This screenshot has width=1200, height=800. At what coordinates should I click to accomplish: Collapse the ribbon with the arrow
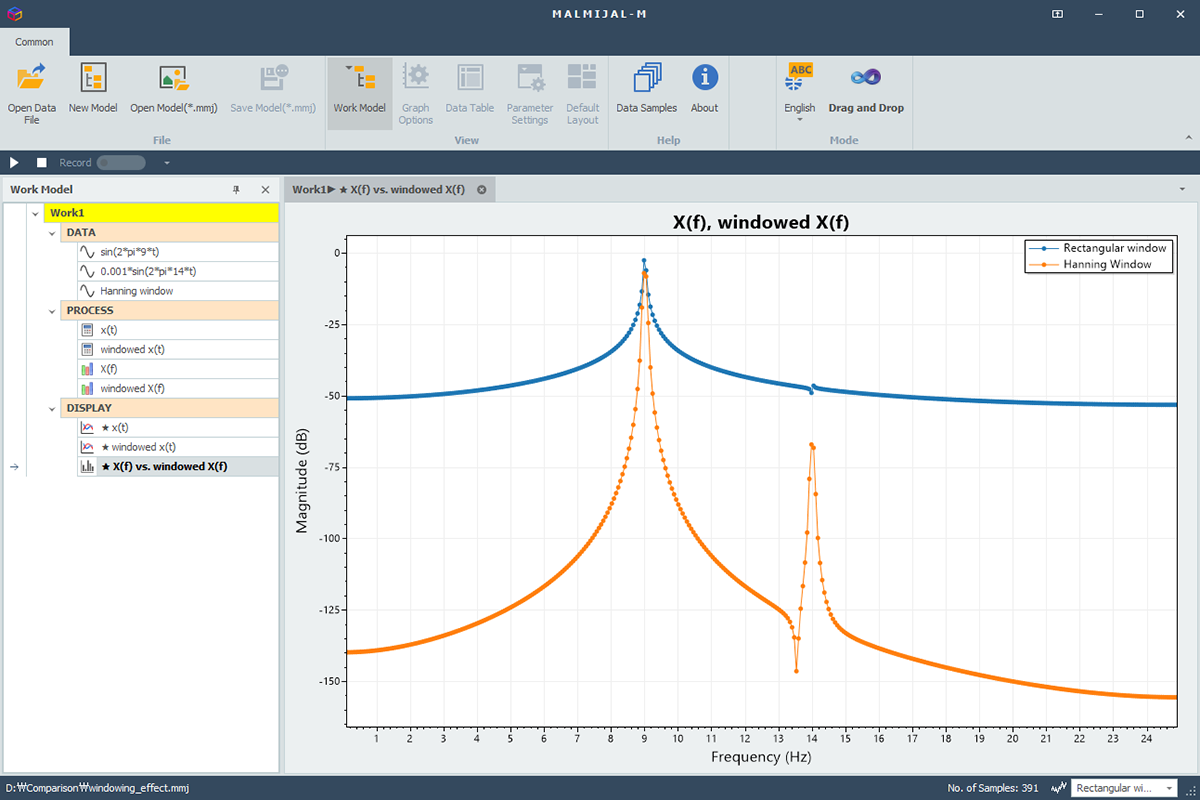point(1189,138)
